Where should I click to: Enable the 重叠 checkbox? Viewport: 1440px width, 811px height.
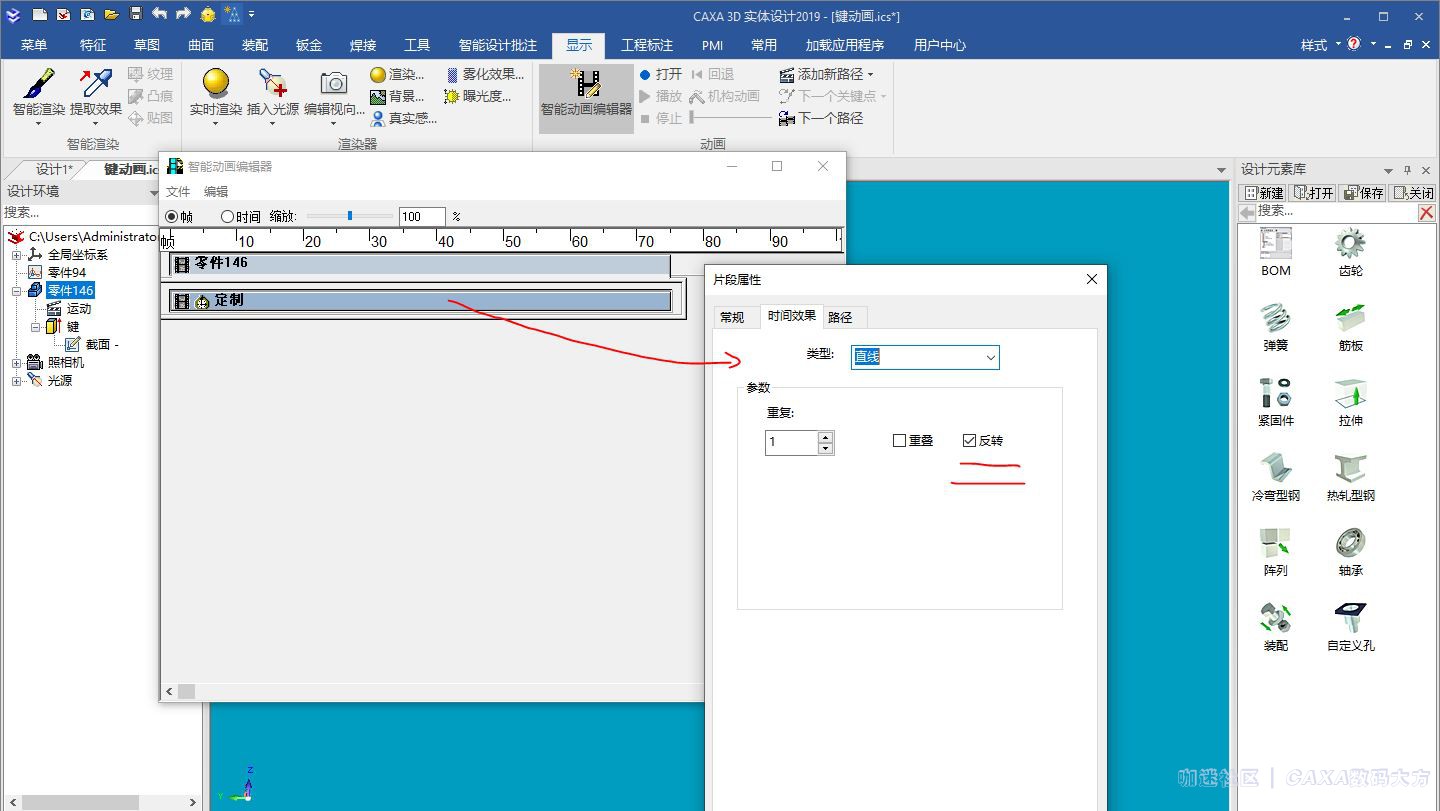pyautogui.click(x=899, y=440)
